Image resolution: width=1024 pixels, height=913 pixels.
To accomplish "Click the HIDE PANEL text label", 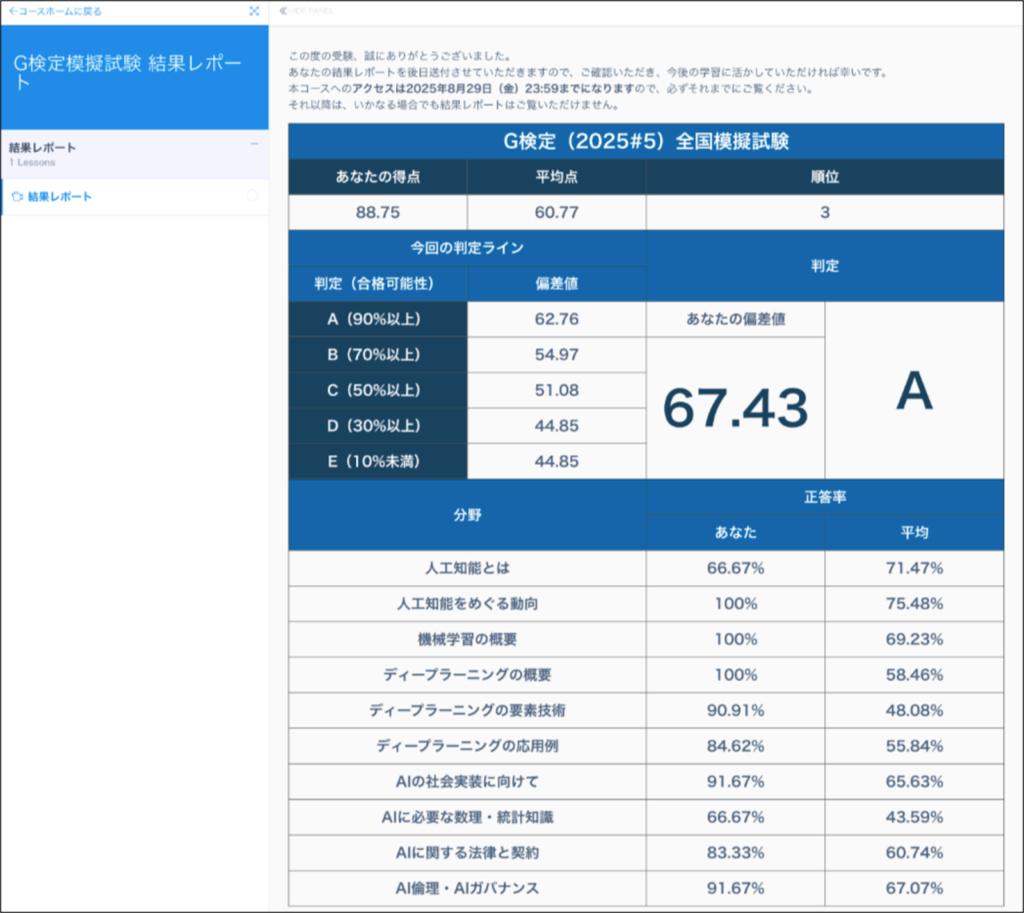I will [x=312, y=11].
